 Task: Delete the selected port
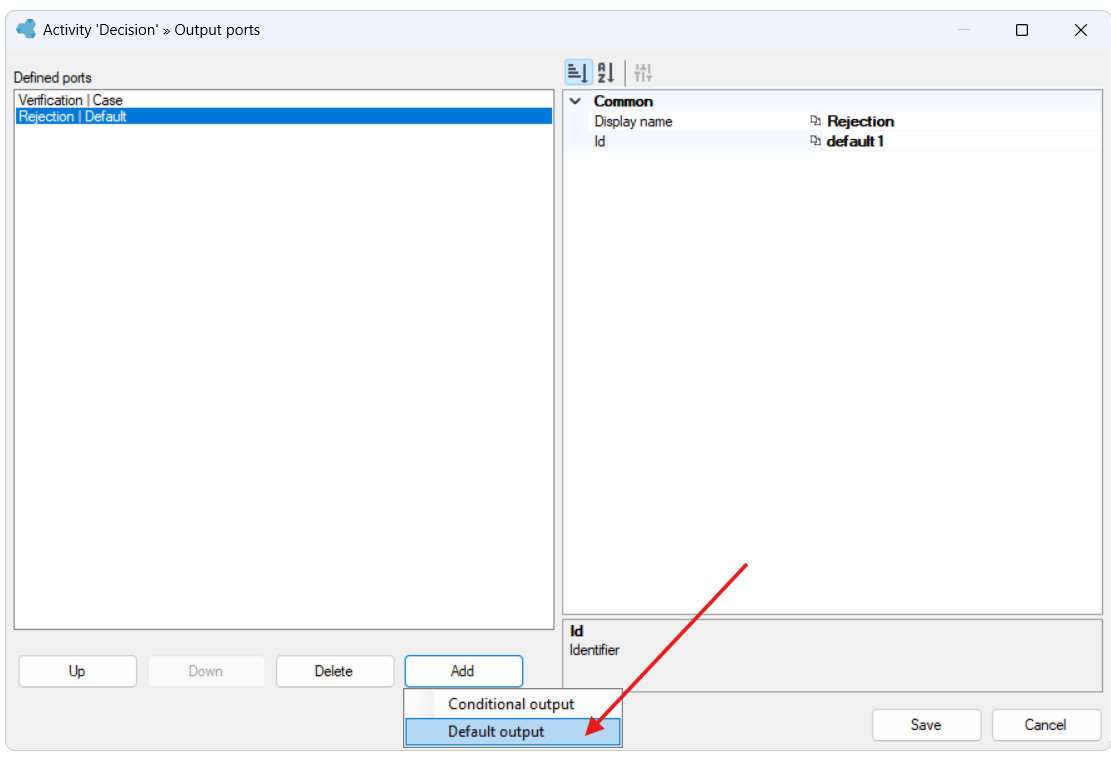(x=334, y=671)
